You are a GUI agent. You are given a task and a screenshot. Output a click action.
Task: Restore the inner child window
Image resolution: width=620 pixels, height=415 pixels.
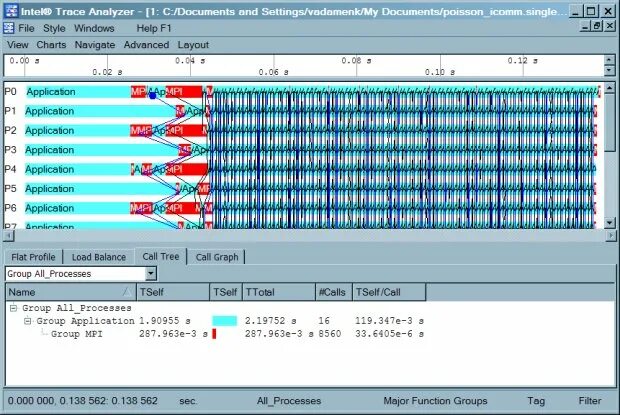597,26
